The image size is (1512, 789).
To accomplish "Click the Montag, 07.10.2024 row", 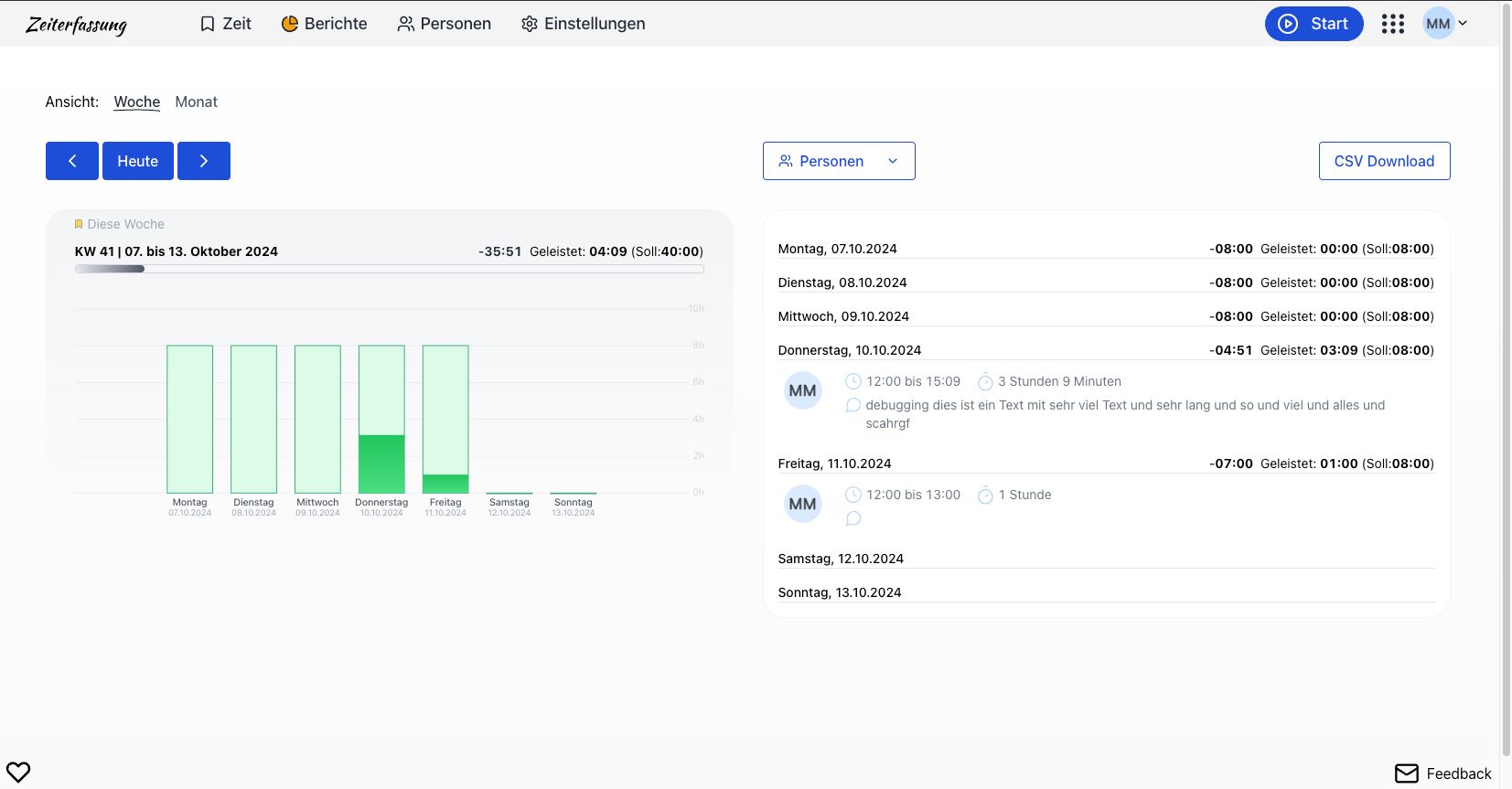I will click(1106, 249).
